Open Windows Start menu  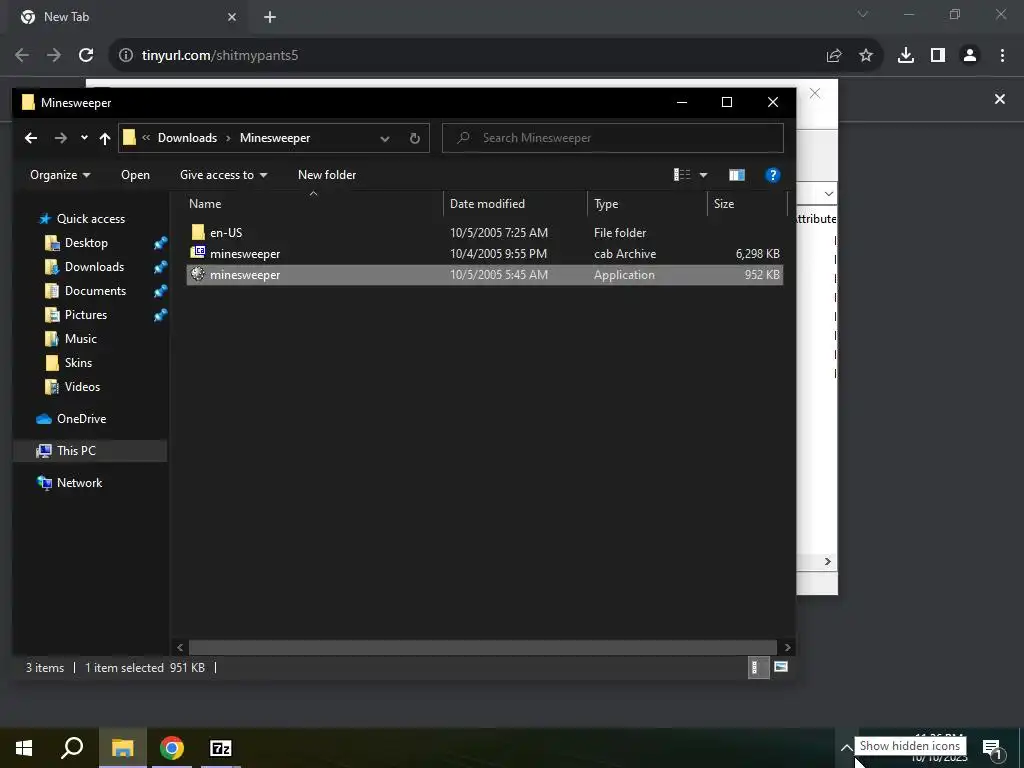coord(24,748)
